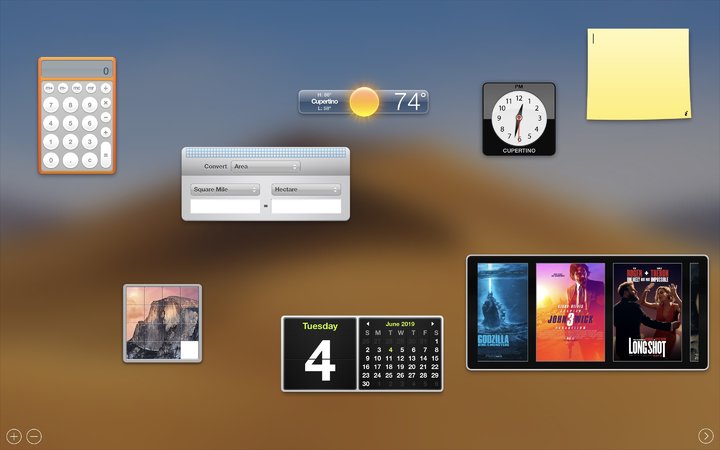
Task: Show next month in the calendar widget
Action: click(x=432, y=324)
